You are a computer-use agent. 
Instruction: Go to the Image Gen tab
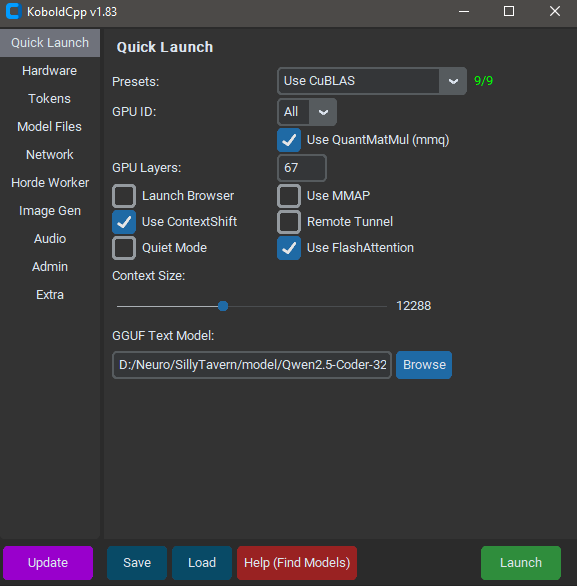coord(50,211)
